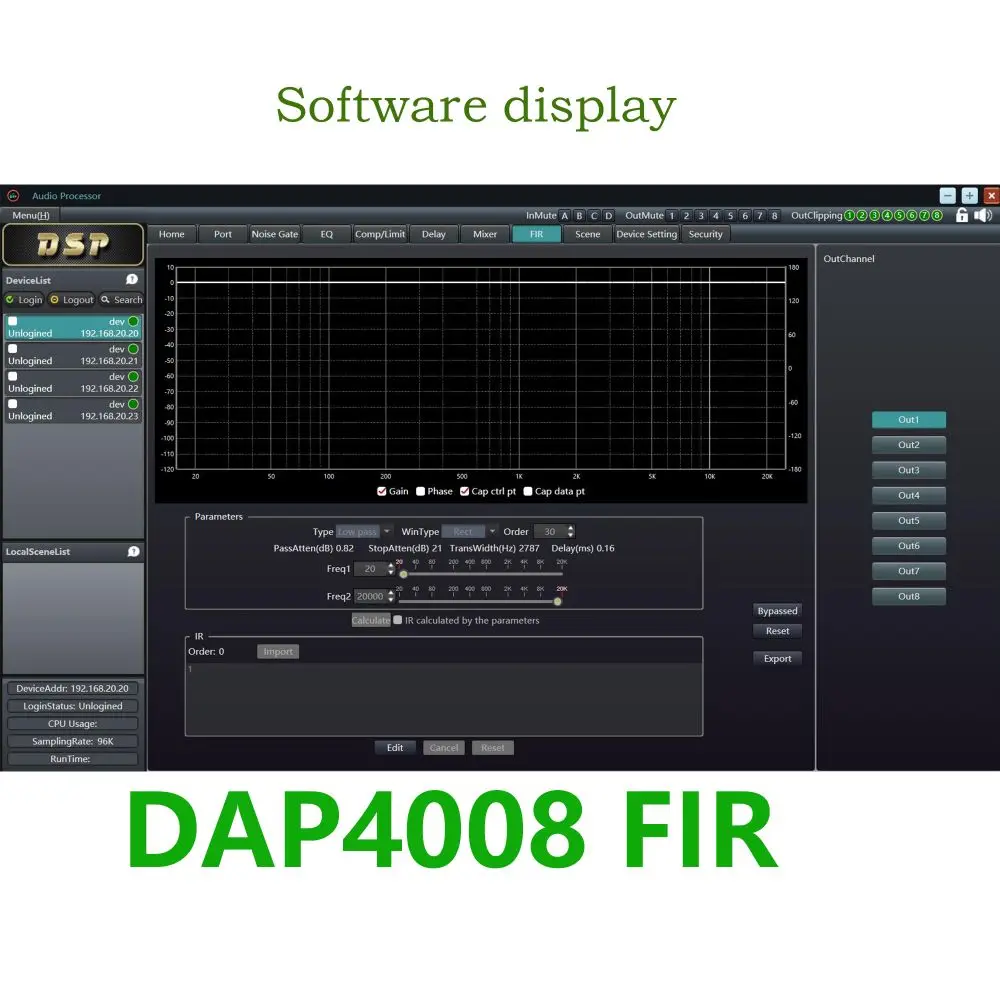Toggle OutMute channel 5
The image size is (1000, 1000).
click(x=730, y=216)
